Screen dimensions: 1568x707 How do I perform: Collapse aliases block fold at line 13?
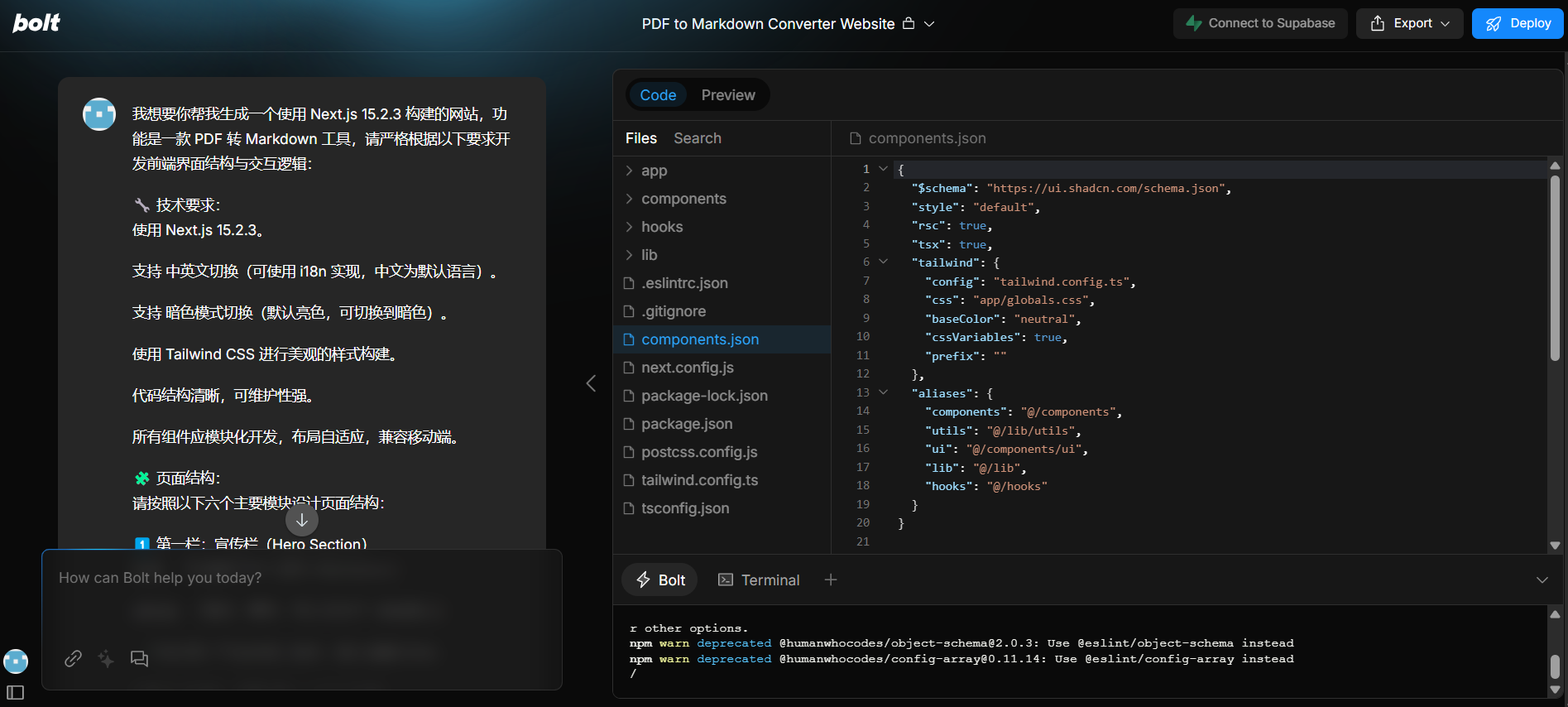pyautogui.click(x=883, y=392)
